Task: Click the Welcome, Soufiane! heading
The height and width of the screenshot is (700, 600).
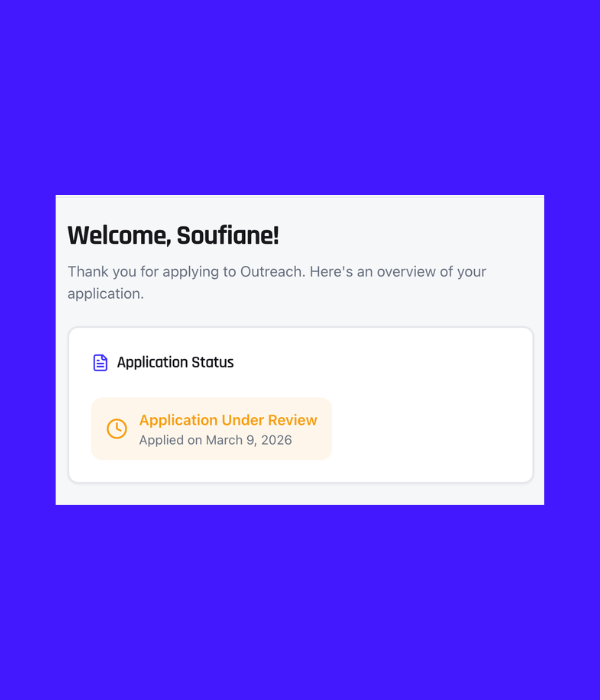Action: [x=173, y=236]
